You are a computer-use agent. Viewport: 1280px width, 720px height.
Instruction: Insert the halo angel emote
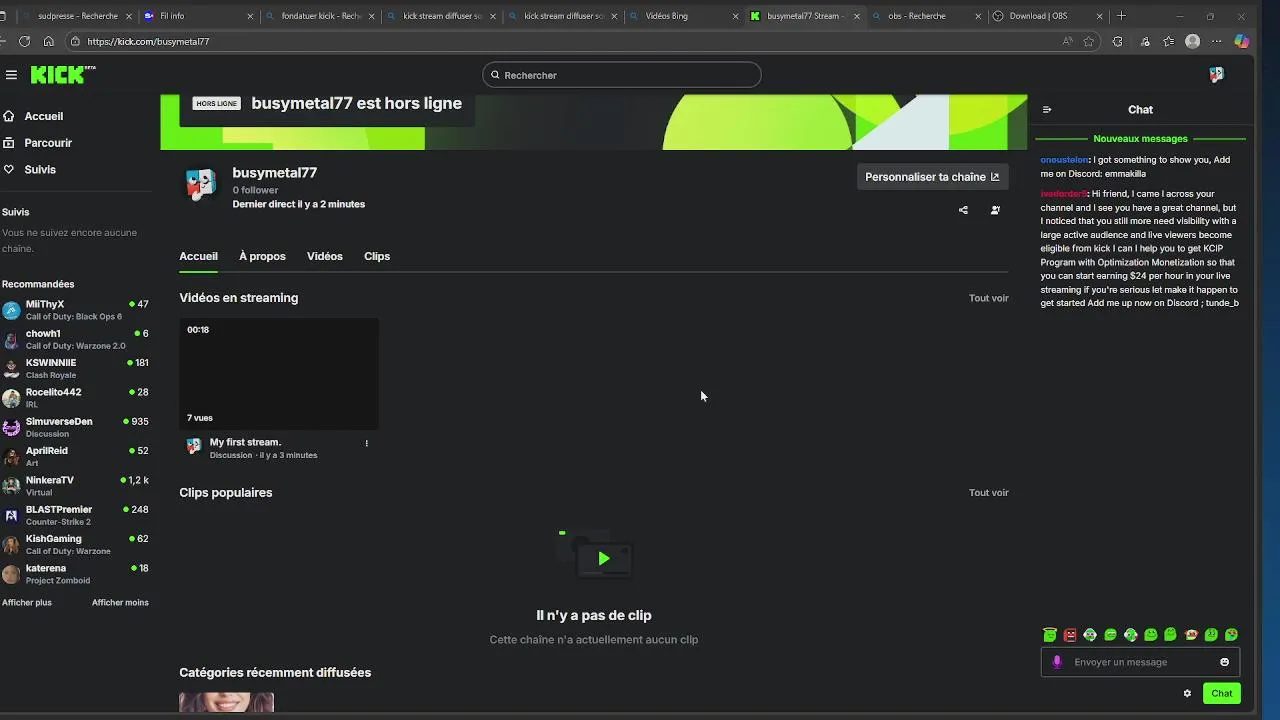[x=1049, y=635]
